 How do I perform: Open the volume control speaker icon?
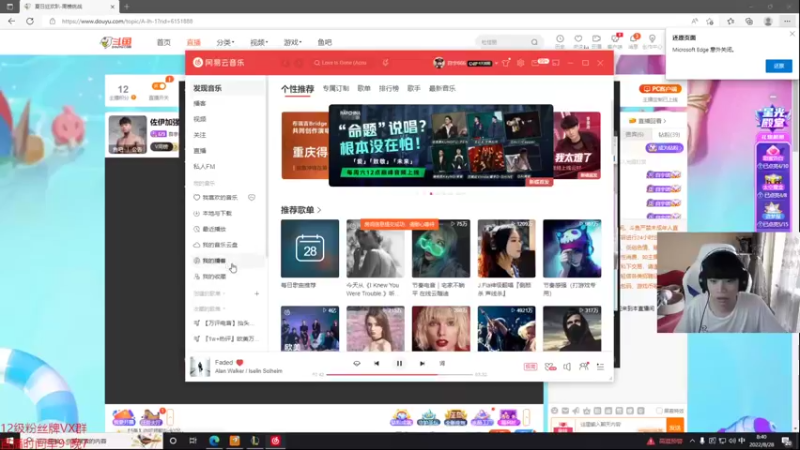[567, 366]
